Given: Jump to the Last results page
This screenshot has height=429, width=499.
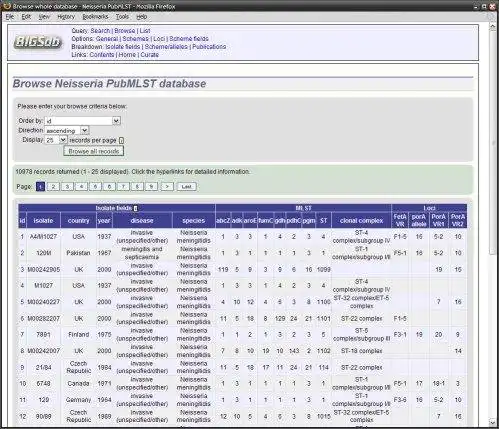Looking at the screenshot, I should 186,187.
